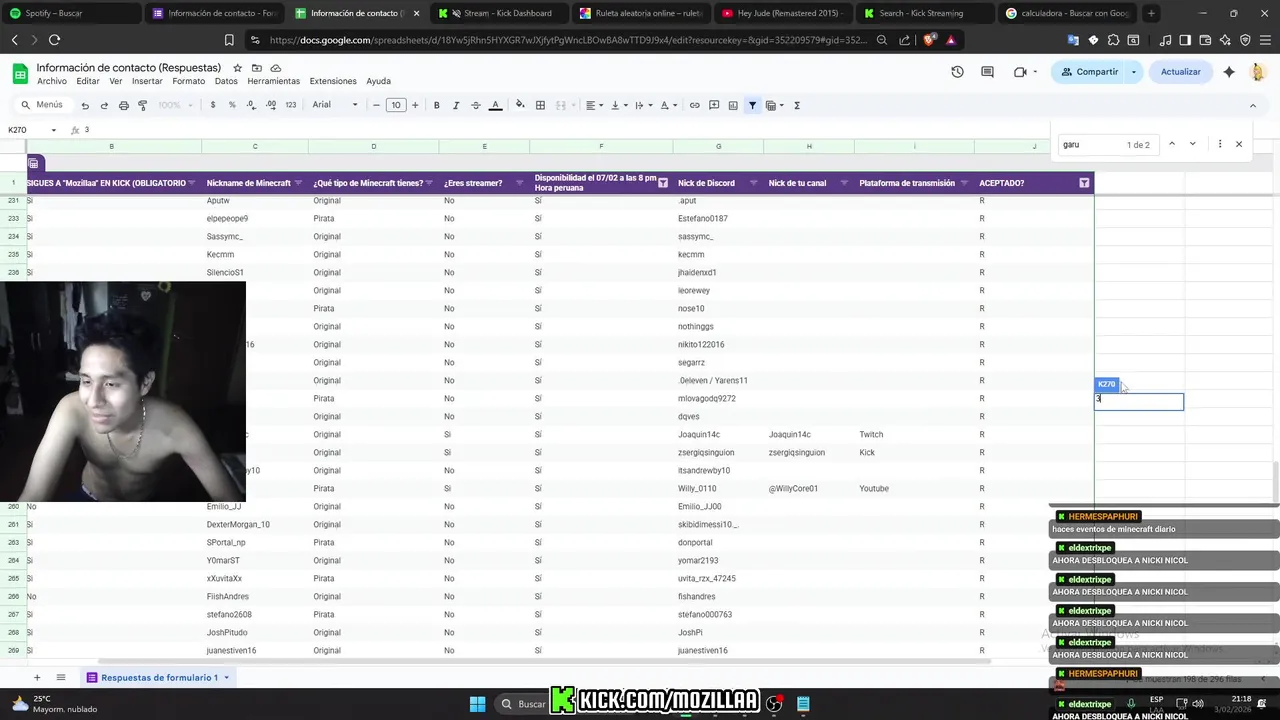Increase decimal places in toolbar

[x=271, y=105]
